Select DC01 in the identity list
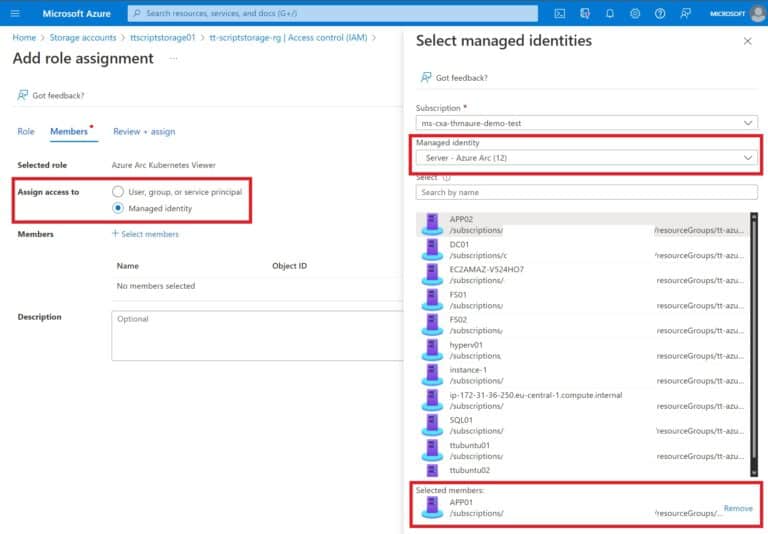The width and height of the screenshot is (768, 534). coord(583,250)
